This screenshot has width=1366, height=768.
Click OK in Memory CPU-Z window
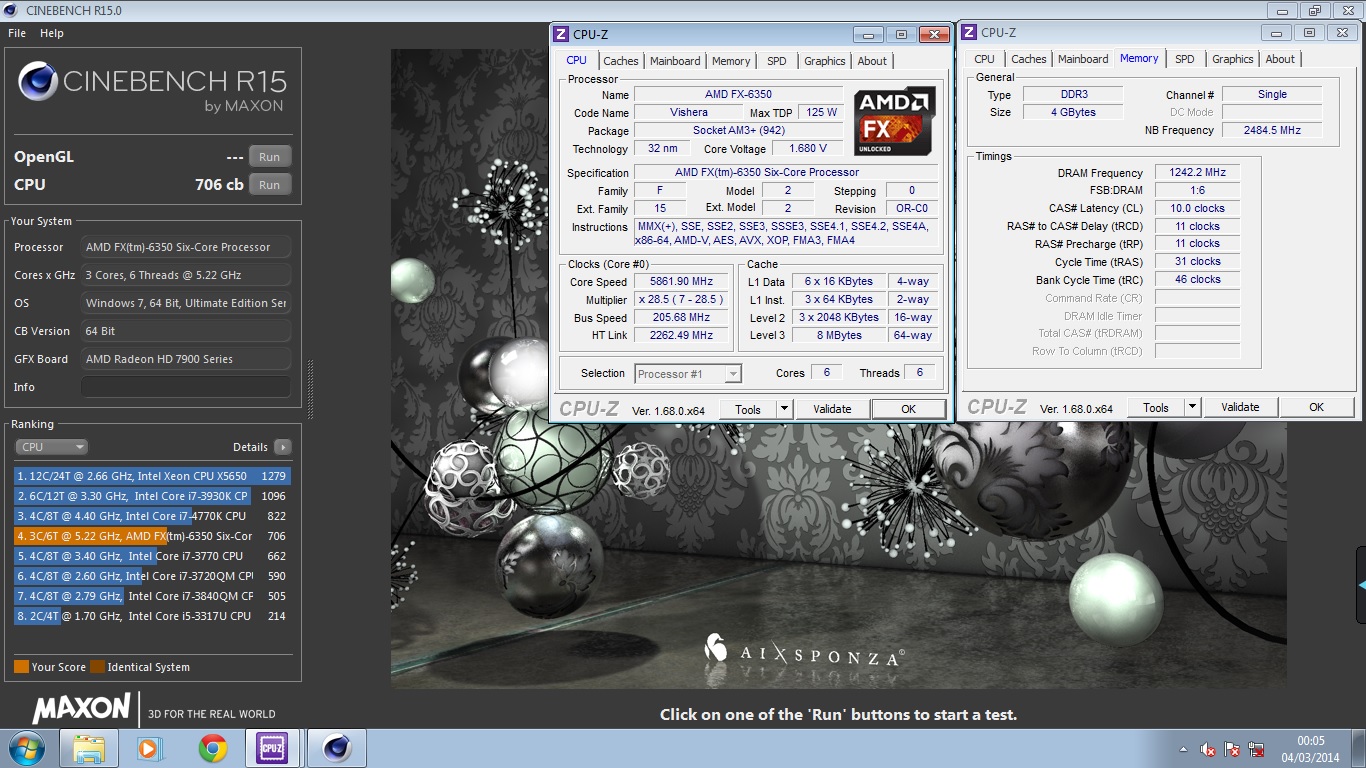pos(1316,407)
